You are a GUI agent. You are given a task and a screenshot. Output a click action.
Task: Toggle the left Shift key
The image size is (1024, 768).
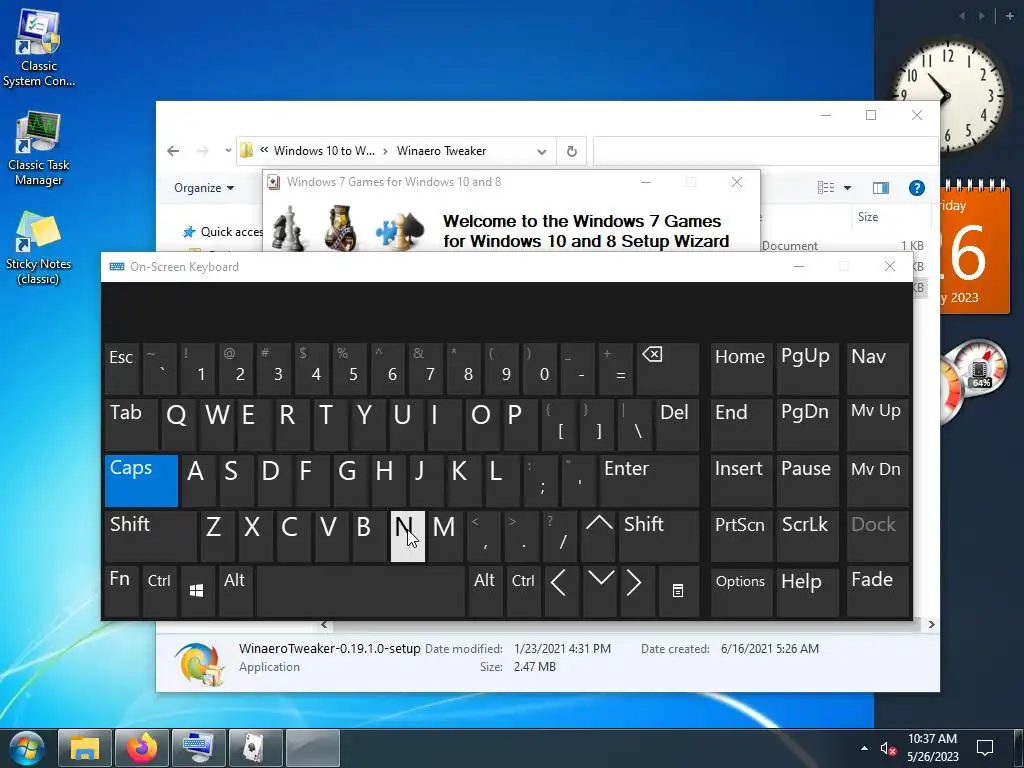[x=150, y=536]
